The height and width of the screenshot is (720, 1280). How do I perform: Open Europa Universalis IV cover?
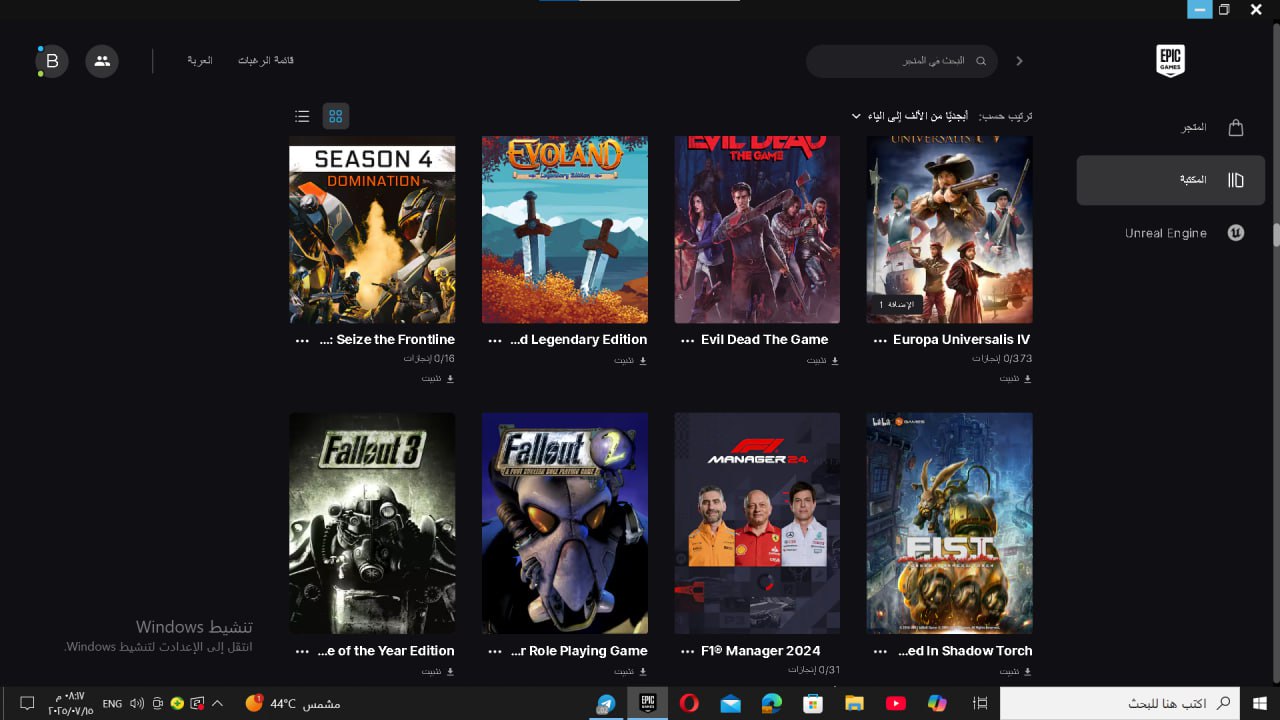click(x=949, y=230)
